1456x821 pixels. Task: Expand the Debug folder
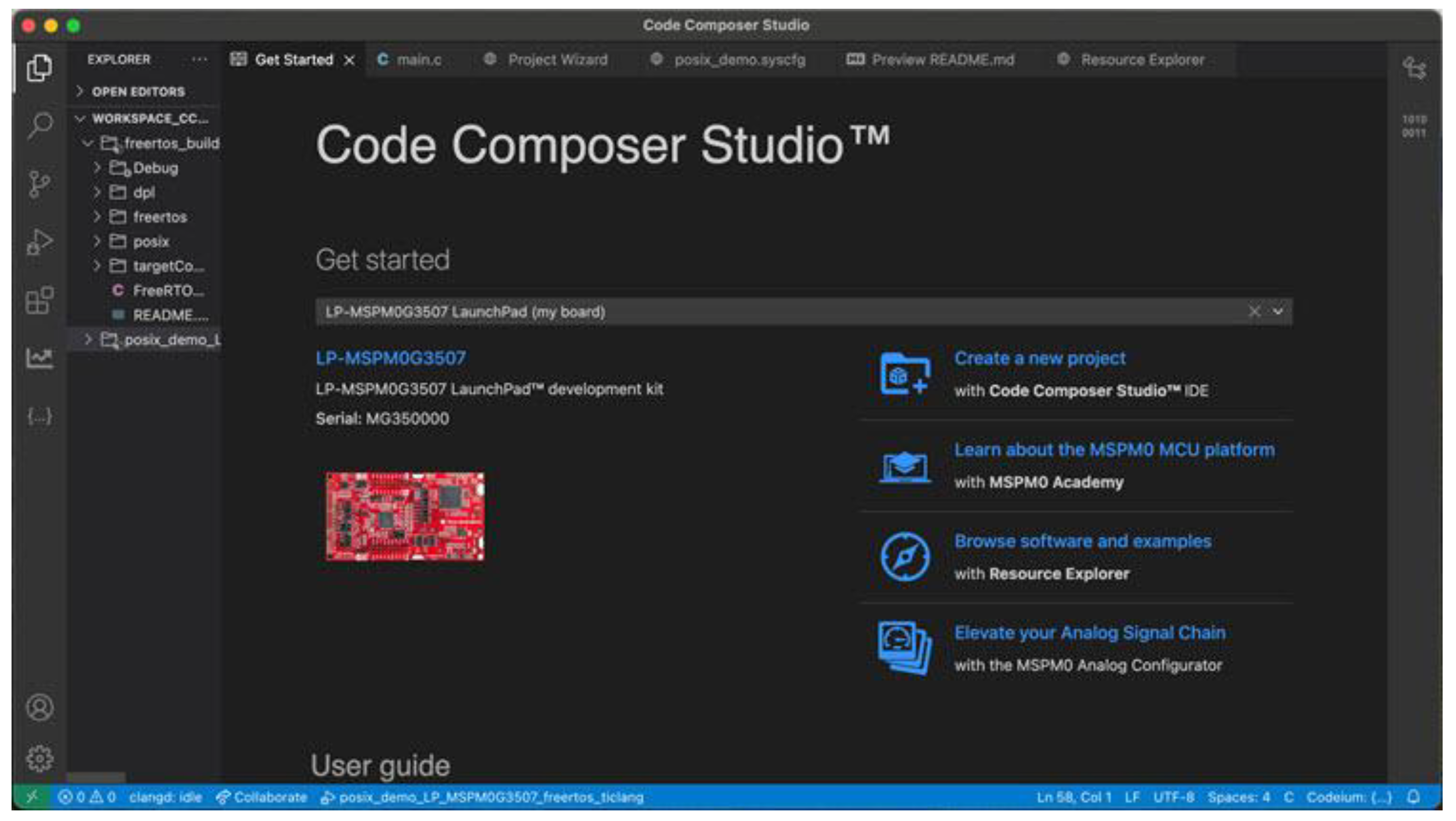pyautogui.click(x=155, y=168)
